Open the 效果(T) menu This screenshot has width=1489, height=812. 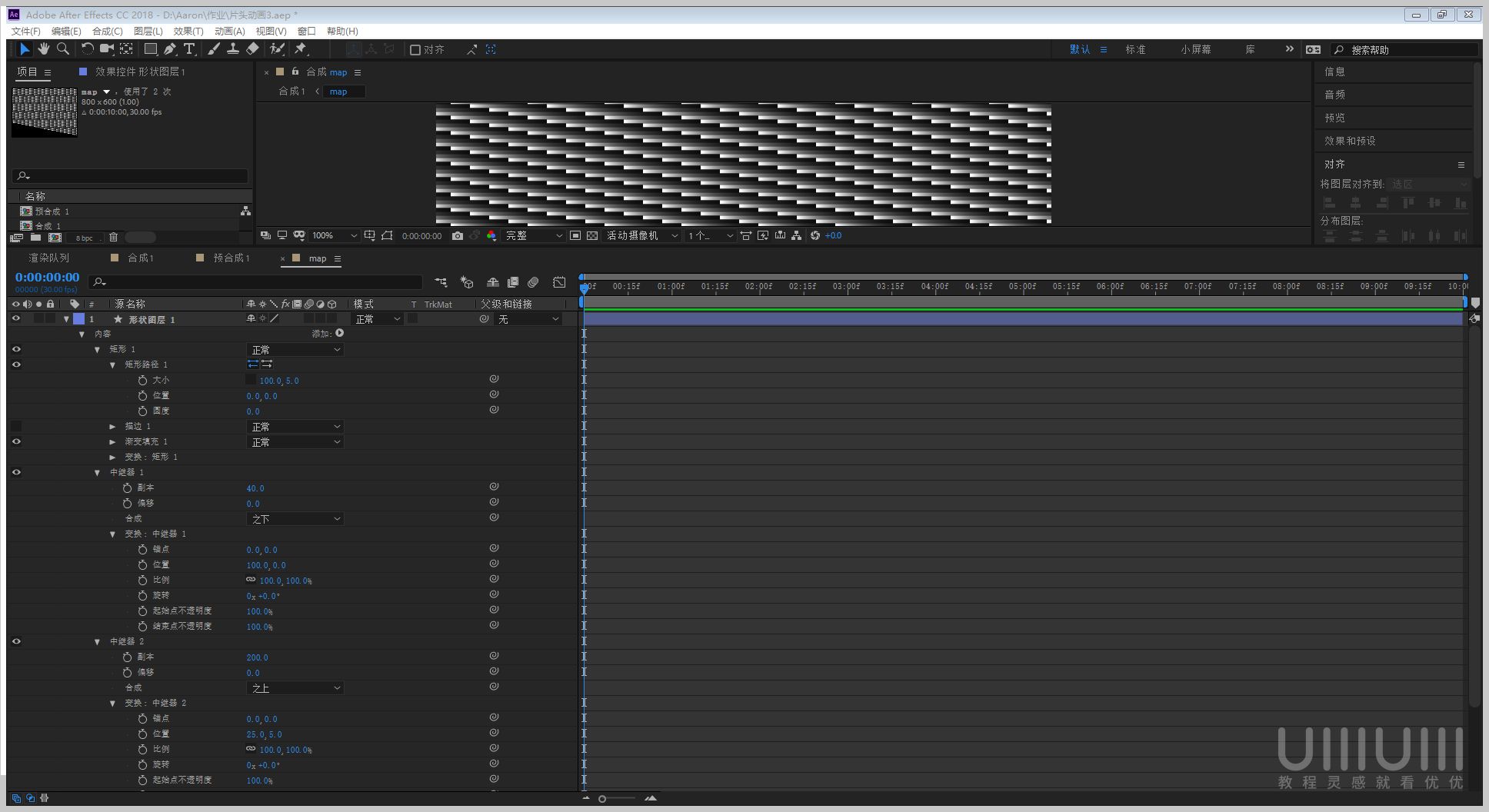[x=188, y=31]
